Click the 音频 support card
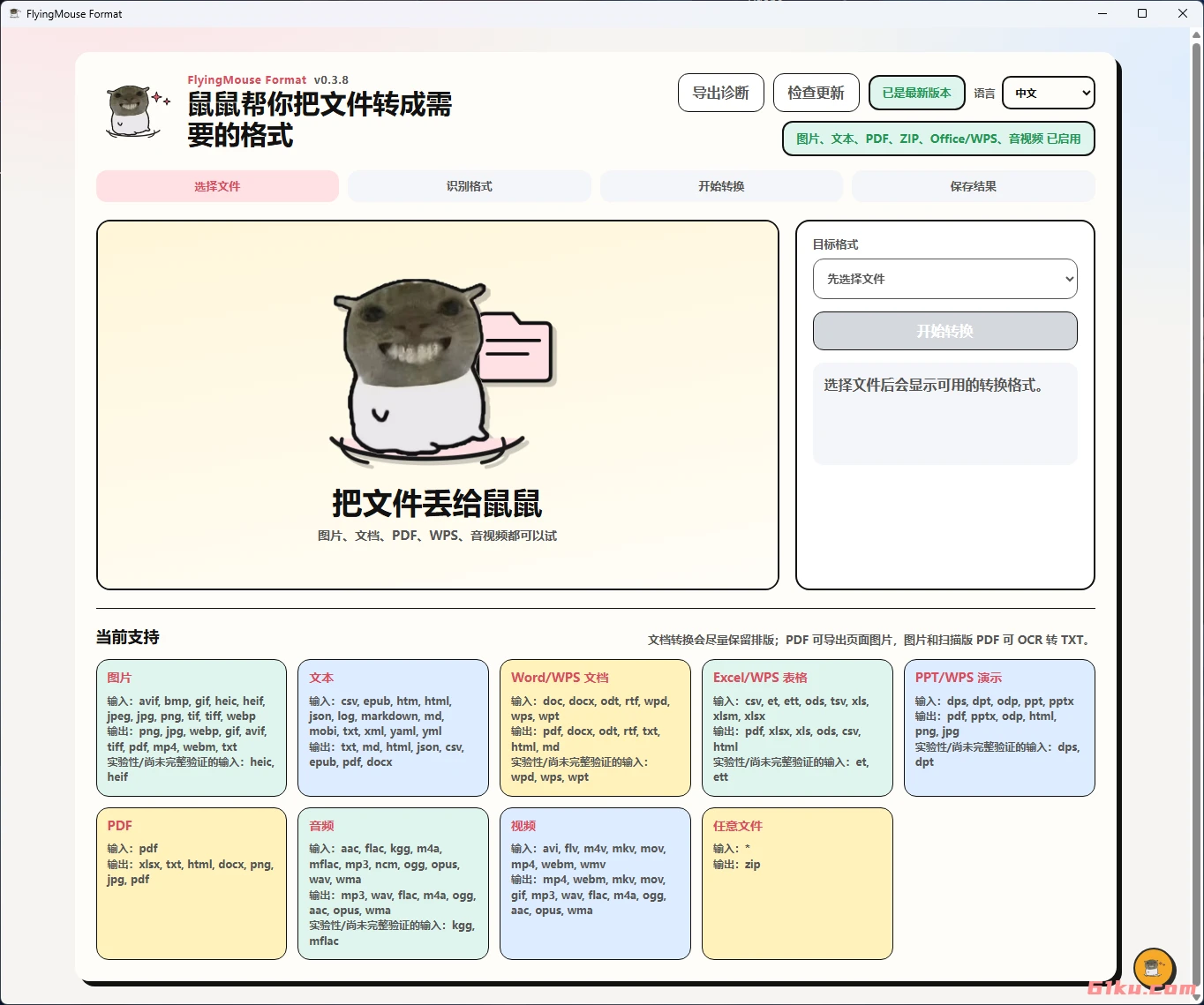Image resolution: width=1204 pixels, height=1005 pixels. tap(394, 883)
